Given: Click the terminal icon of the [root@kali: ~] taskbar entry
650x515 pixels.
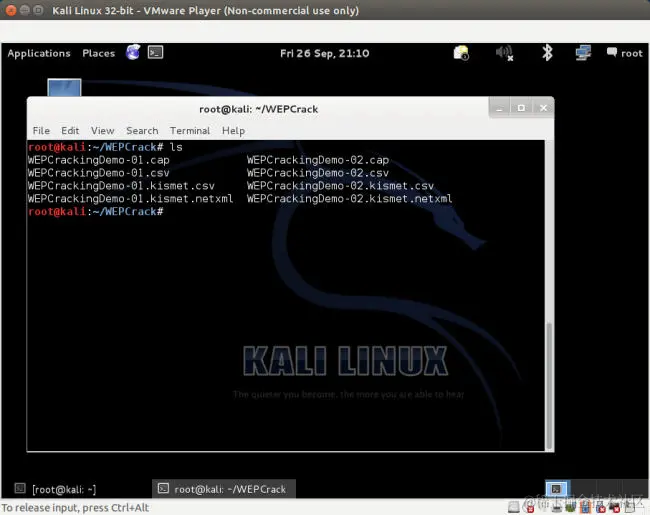Looking at the screenshot, I should coord(20,488).
